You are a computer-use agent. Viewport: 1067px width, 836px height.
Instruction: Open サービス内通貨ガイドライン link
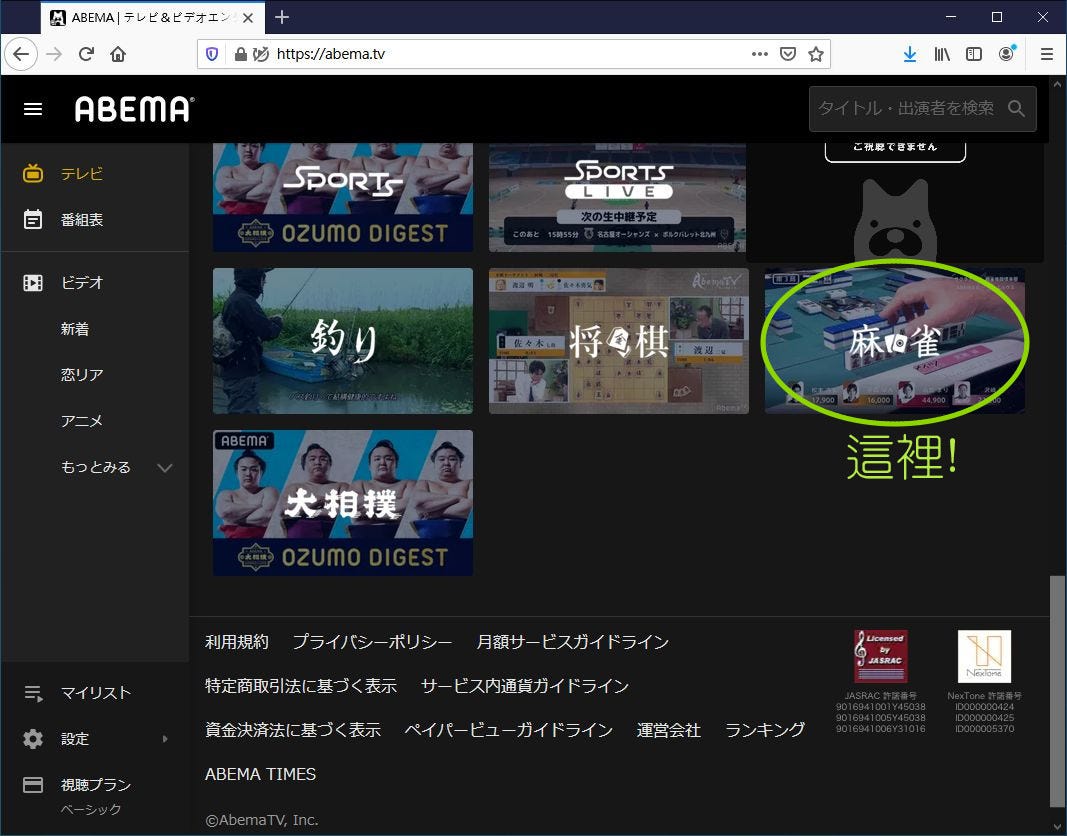(x=525, y=686)
